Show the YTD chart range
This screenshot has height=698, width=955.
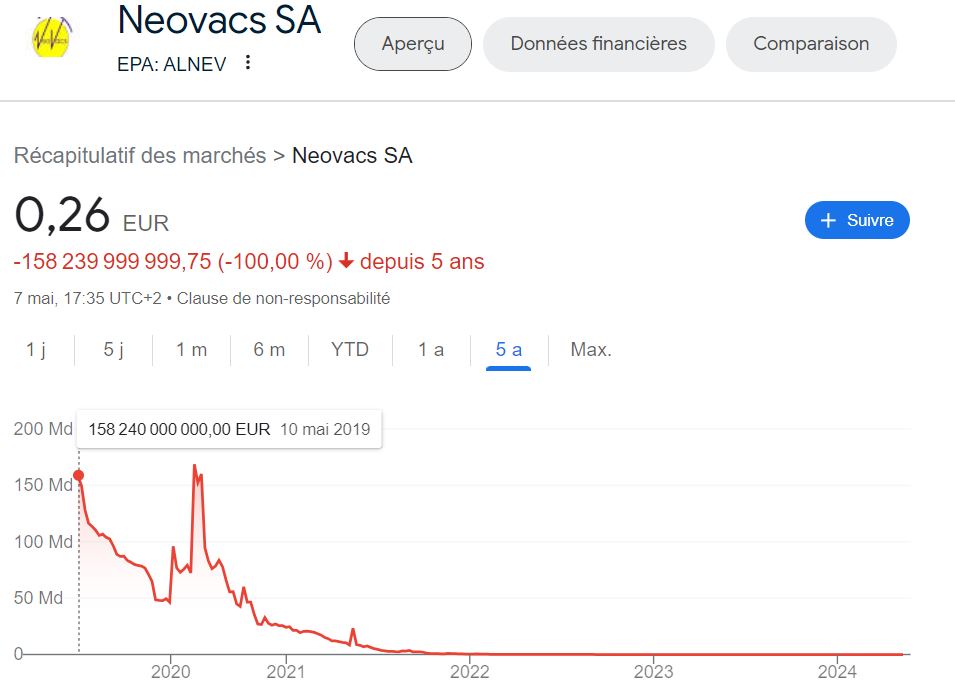pyautogui.click(x=350, y=349)
